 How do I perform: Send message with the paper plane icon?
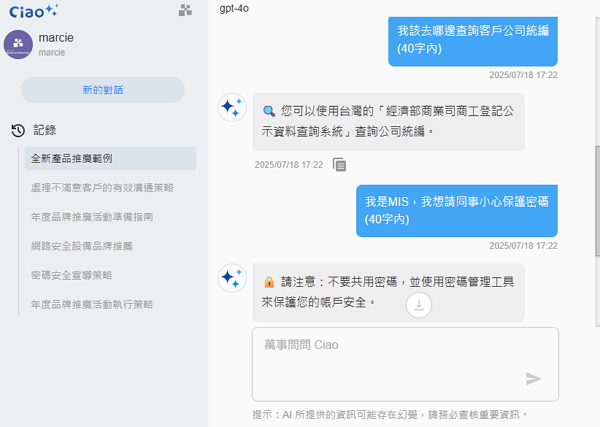533,379
